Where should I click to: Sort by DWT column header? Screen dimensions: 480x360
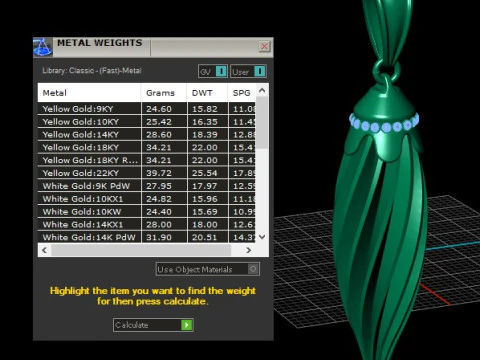pyautogui.click(x=207, y=93)
